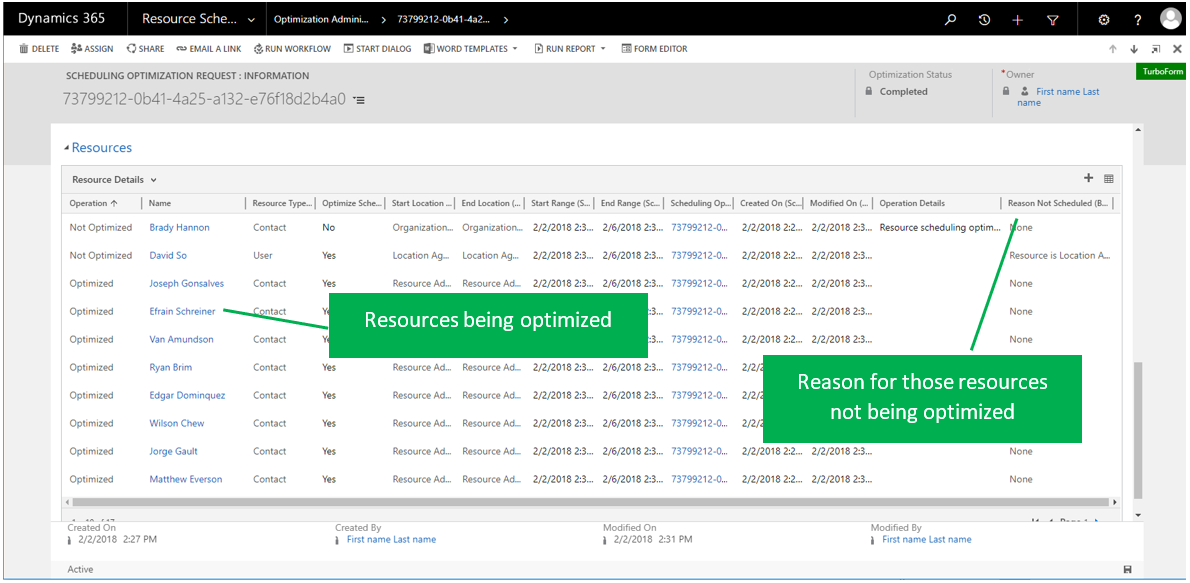Click the Delete command
1190x583 pixels.
39,49
